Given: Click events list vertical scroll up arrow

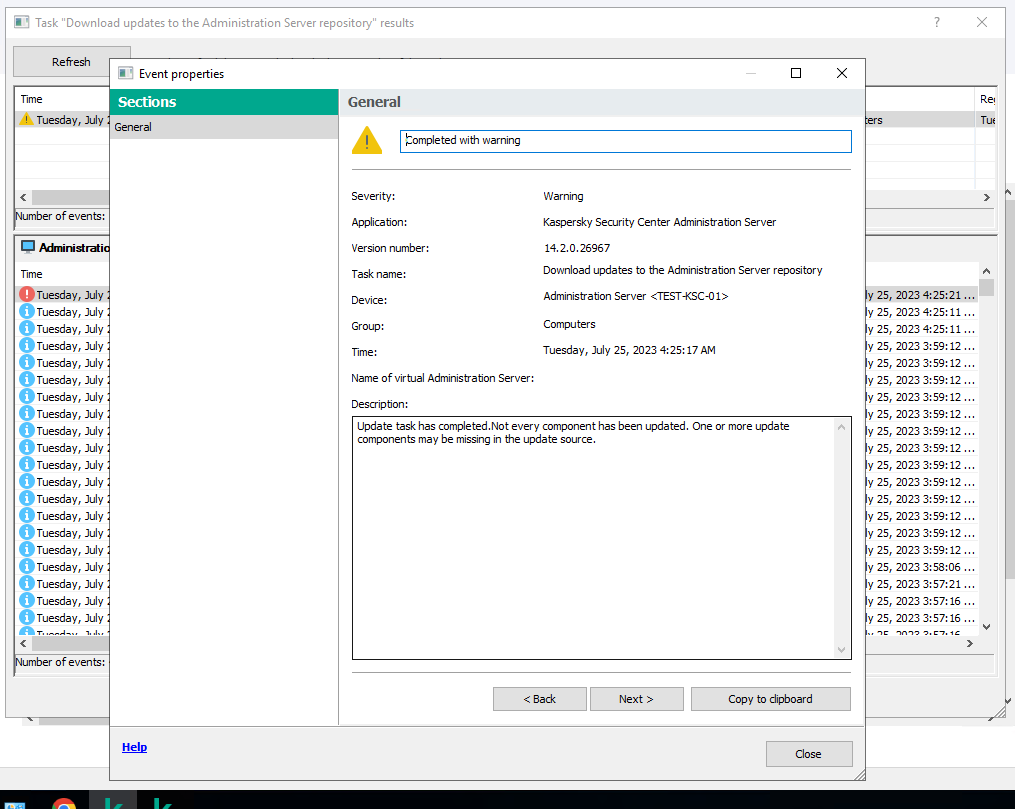Looking at the screenshot, I should click(x=987, y=271).
